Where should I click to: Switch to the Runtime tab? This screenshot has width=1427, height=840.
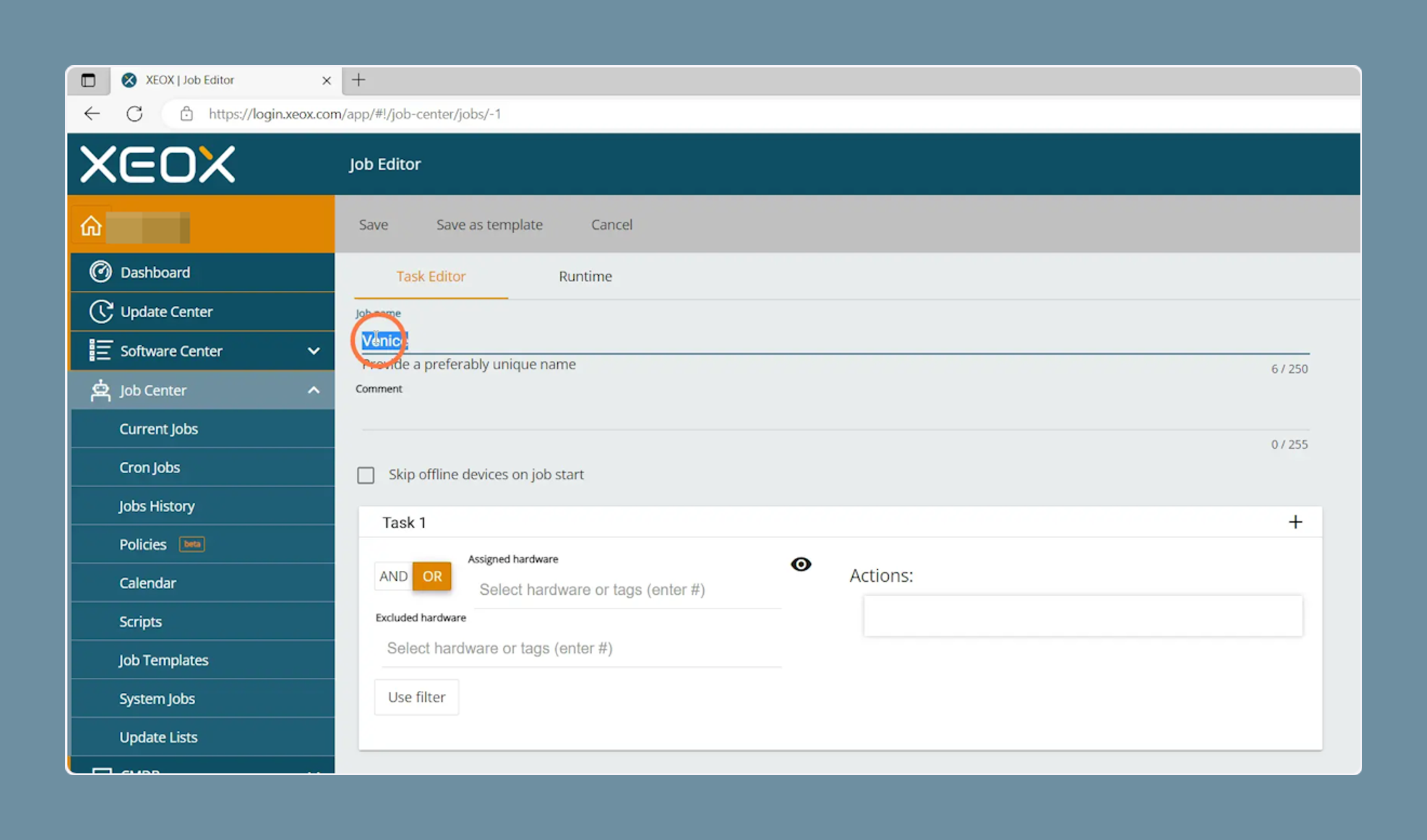click(x=585, y=276)
